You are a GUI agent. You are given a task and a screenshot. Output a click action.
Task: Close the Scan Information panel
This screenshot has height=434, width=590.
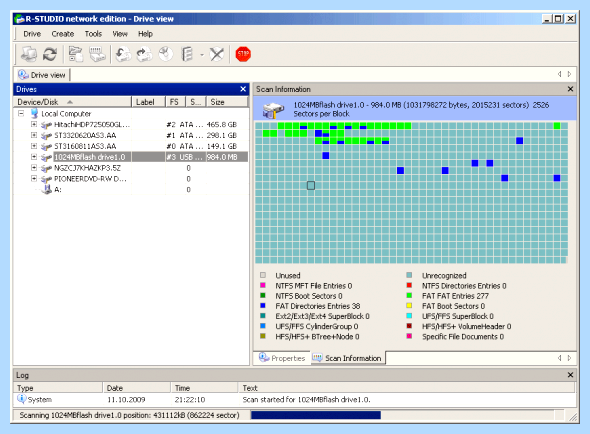click(x=570, y=89)
